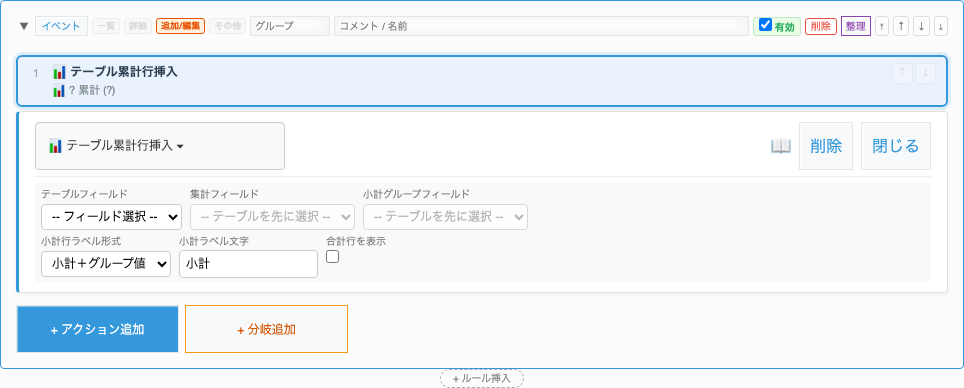The height and width of the screenshot is (388, 964).
Task: Move rule up one with large up arrow
Action: click(901, 26)
